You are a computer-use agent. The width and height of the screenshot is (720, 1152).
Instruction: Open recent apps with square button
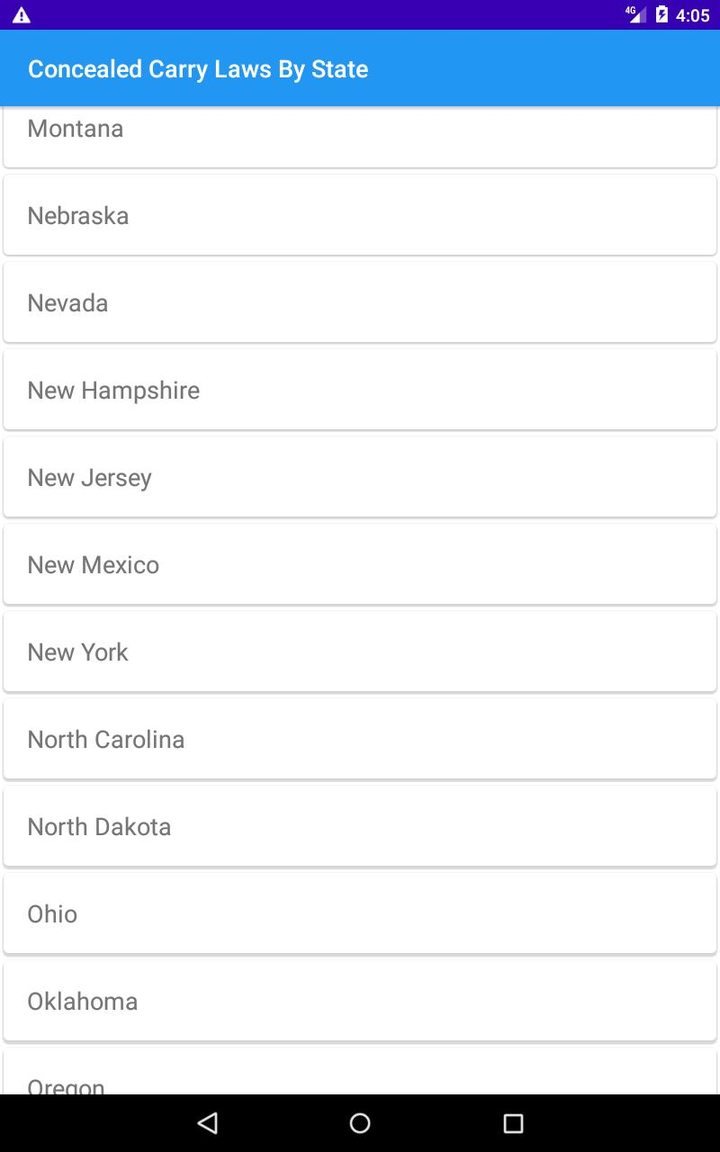[x=513, y=1123]
